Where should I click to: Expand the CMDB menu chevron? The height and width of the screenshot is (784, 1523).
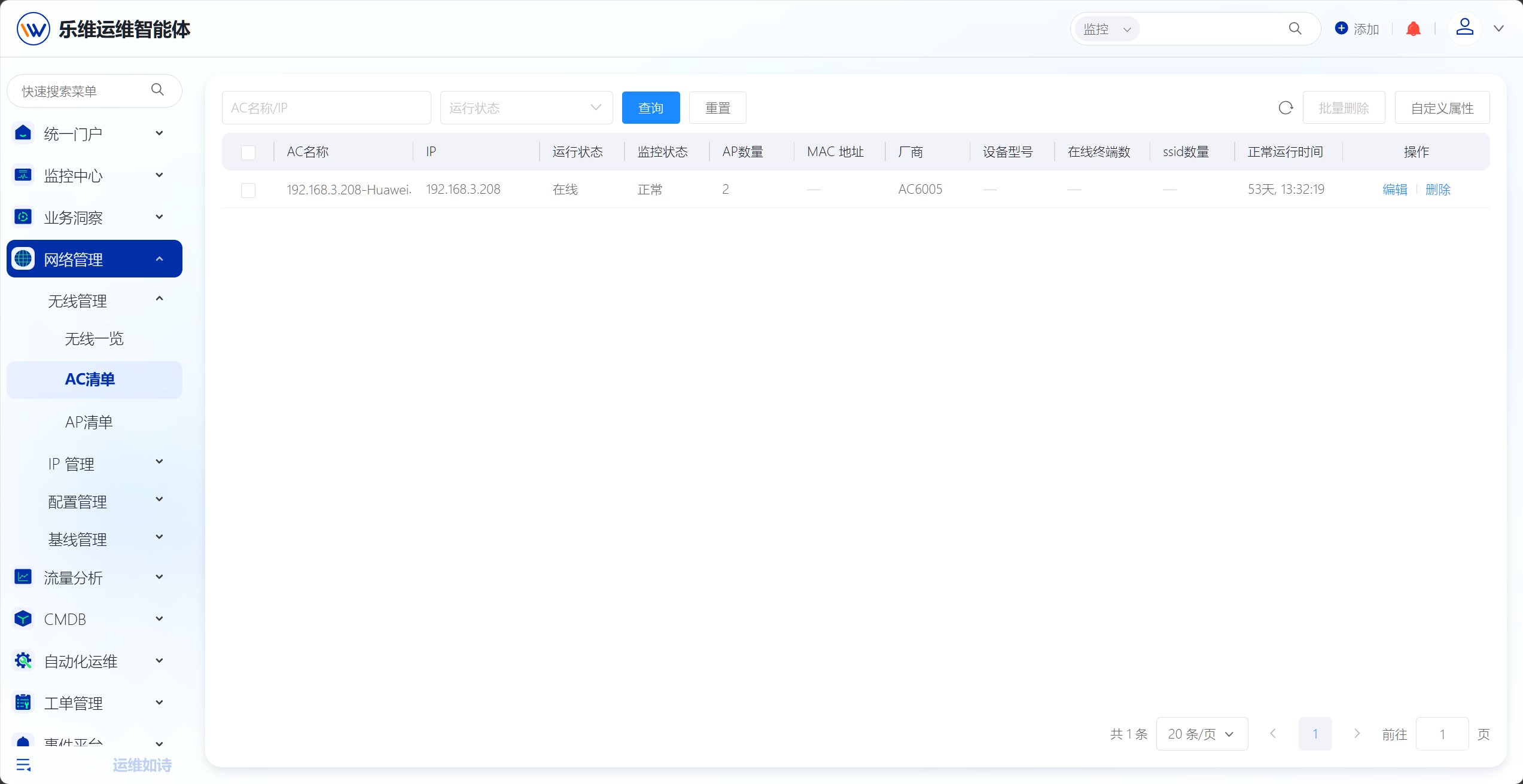(159, 618)
